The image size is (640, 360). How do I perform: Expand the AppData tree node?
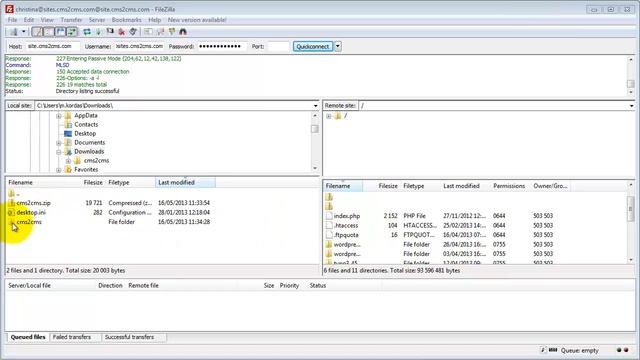tap(59, 116)
